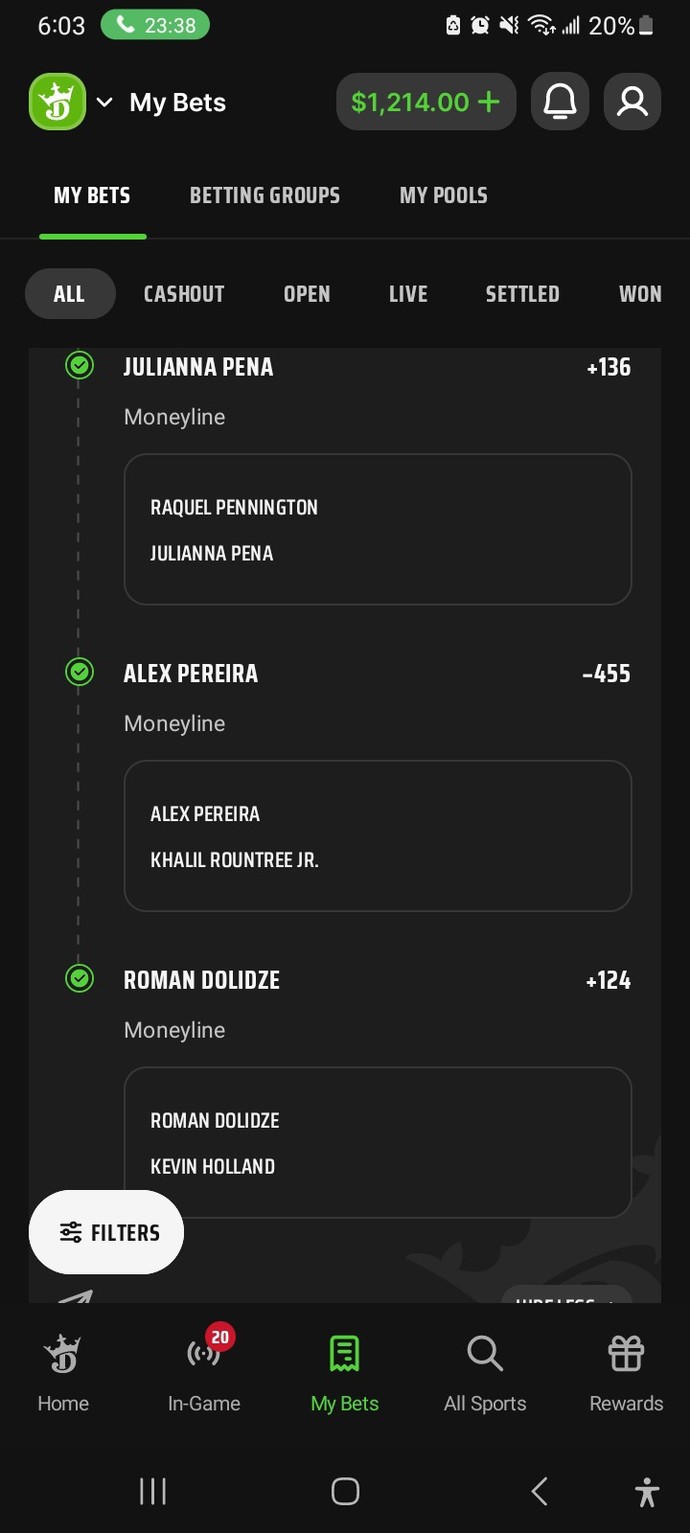
Task: Tap the My Bets receipt icon
Action: click(x=344, y=1354)
